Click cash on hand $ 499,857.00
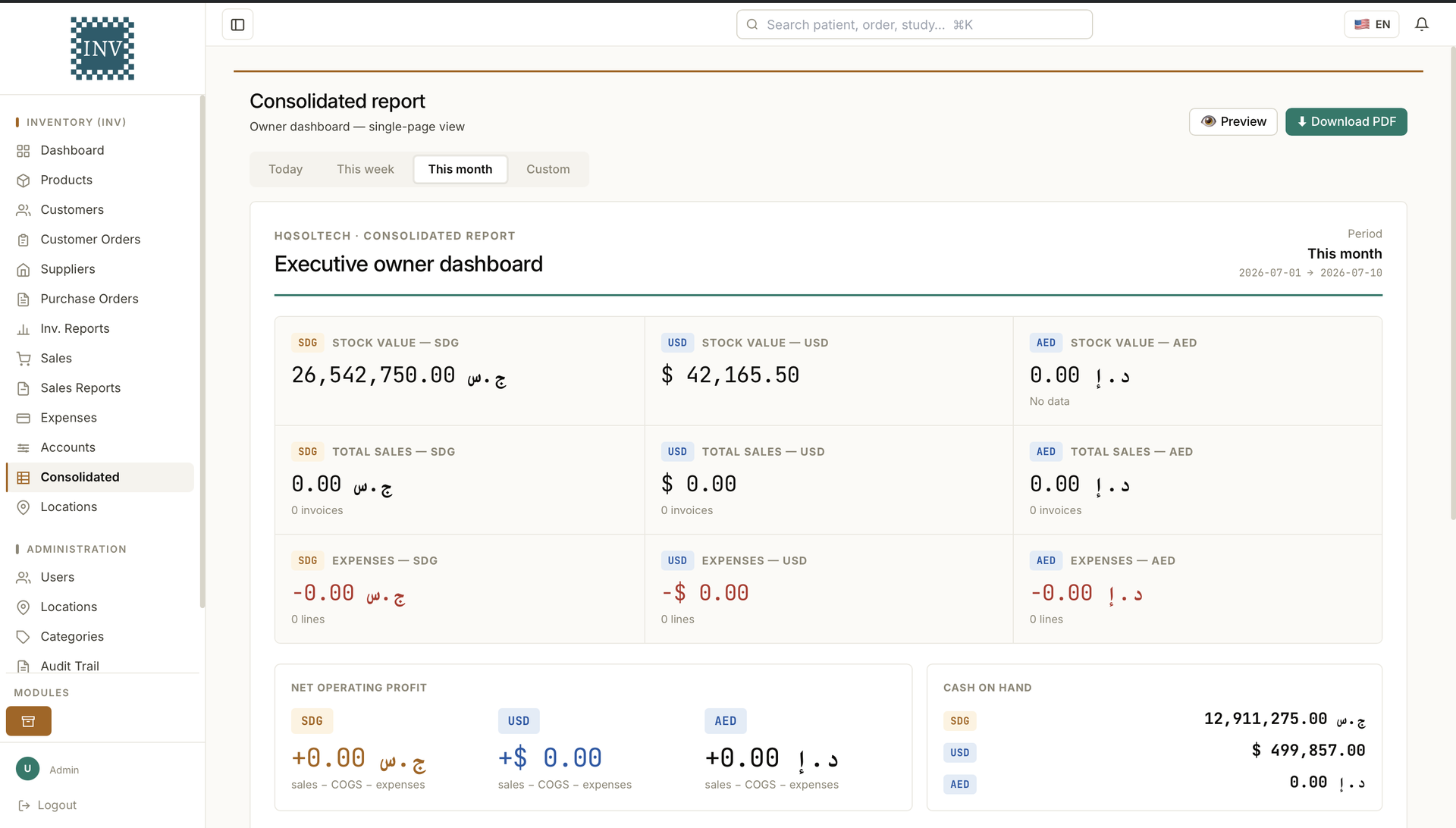The height and width of the screenshot is (828, 1456). click(x=1308, y=751)
